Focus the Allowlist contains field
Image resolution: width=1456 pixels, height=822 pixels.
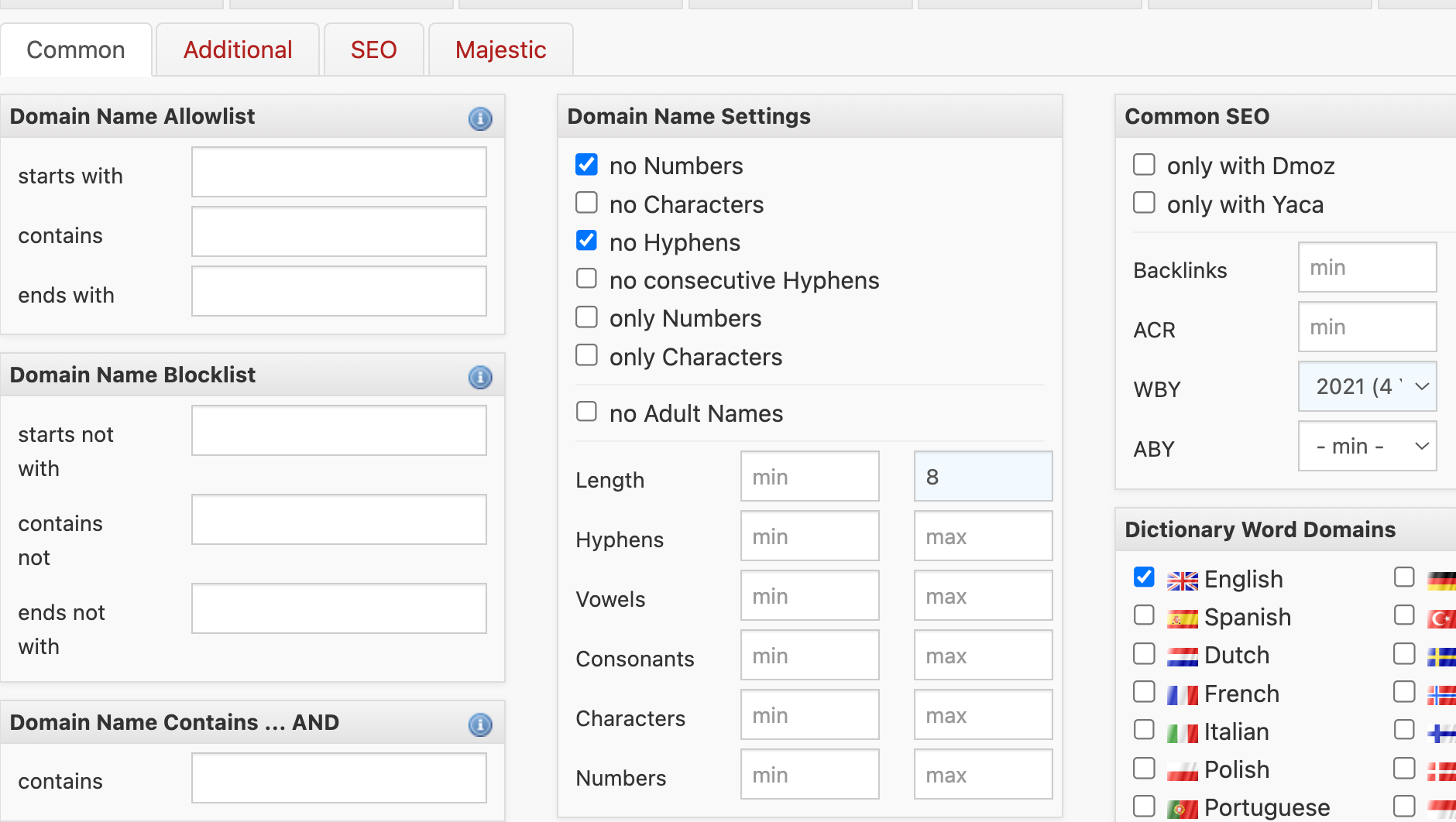coord(339,231)
